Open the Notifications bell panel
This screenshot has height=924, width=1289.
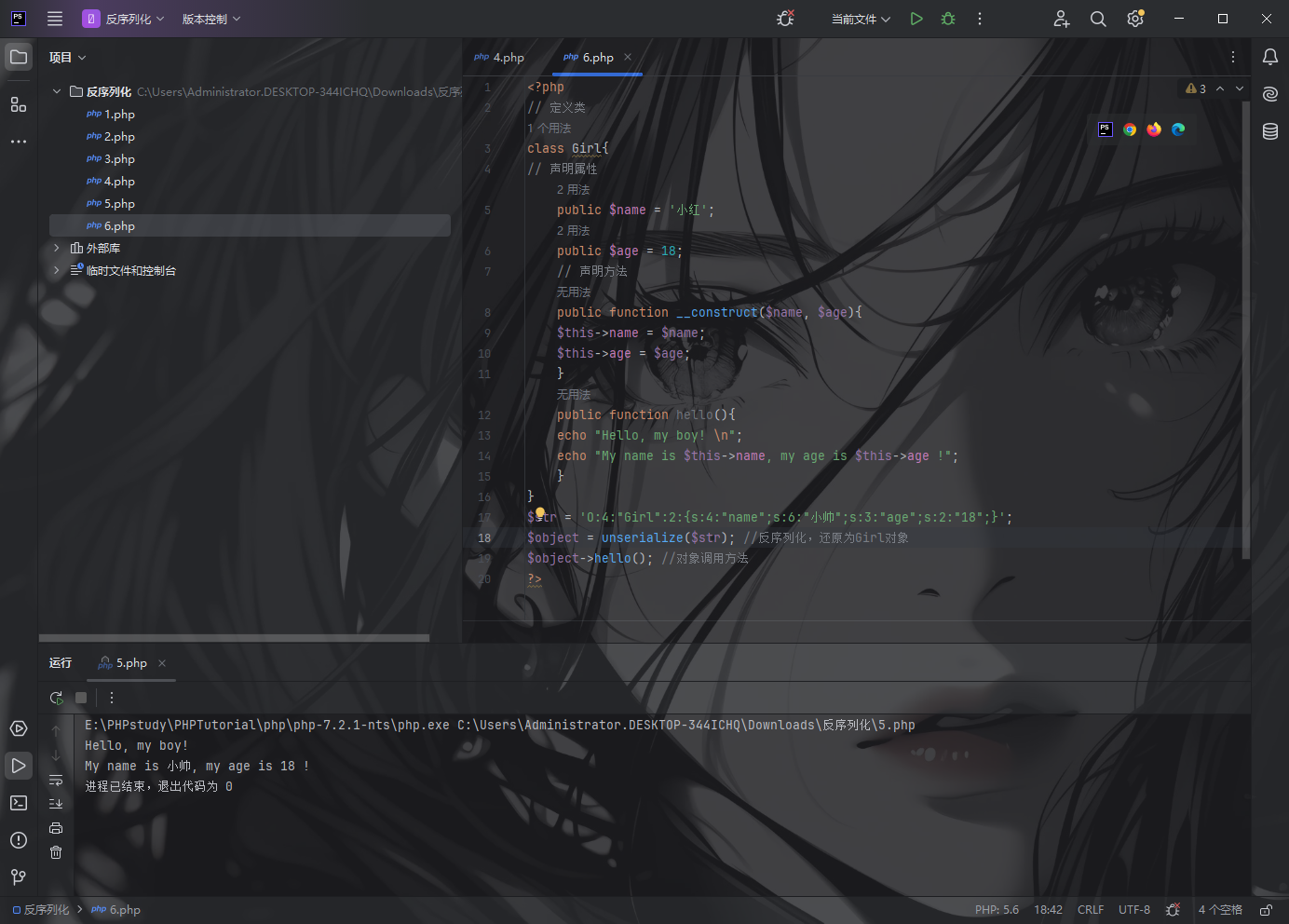tap(1270, 57)
